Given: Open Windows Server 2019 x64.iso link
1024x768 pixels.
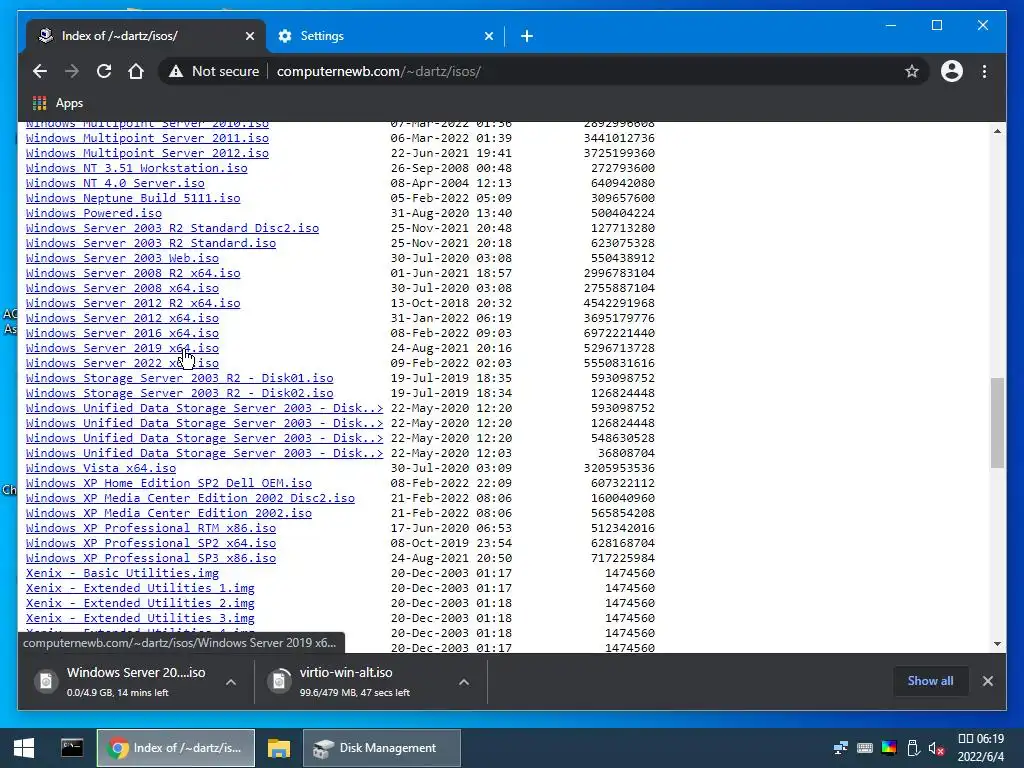Looking at the screenshot, I should 122,348.
